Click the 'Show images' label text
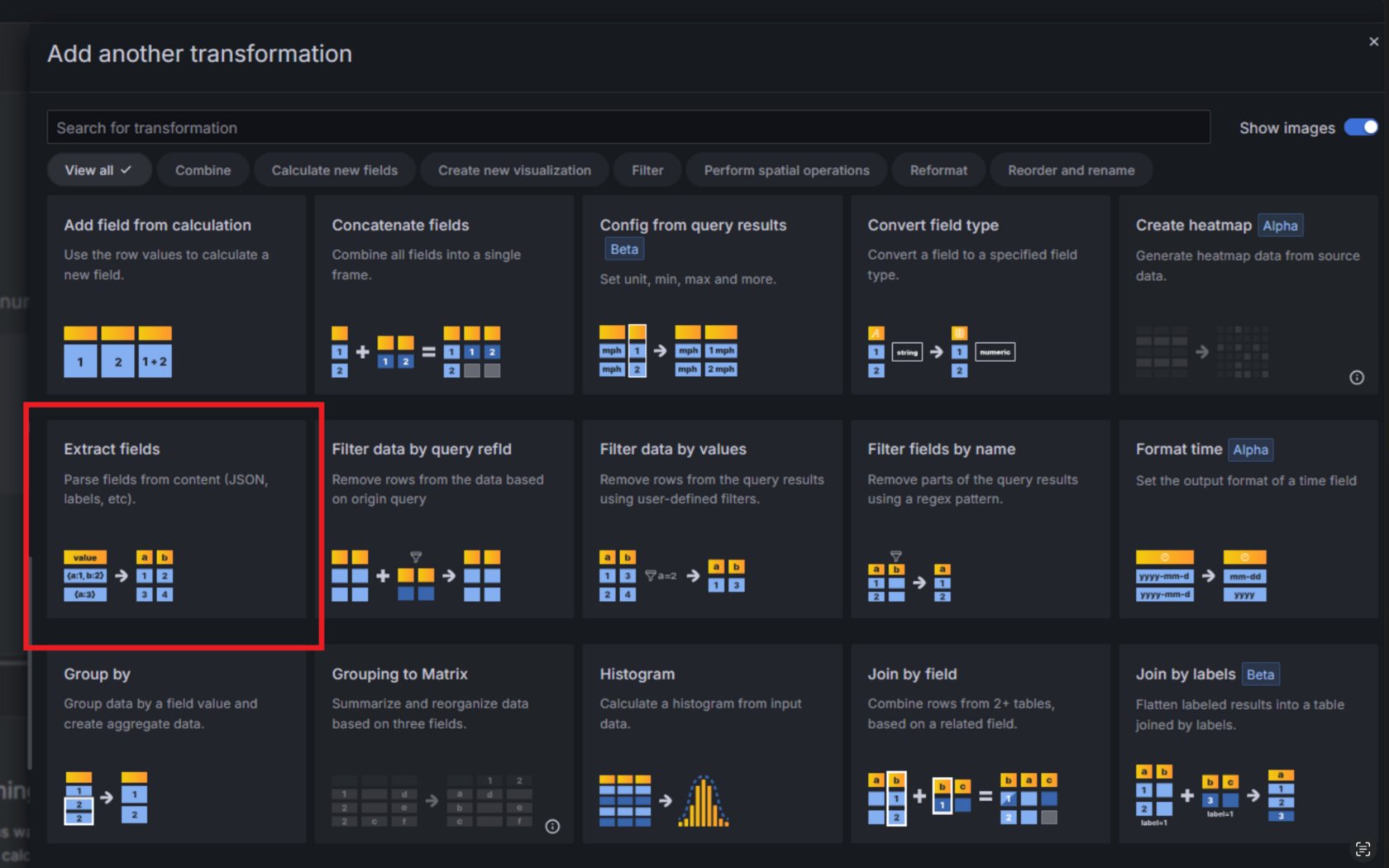Screen dimensions: 1389x868 (1286, 128)
